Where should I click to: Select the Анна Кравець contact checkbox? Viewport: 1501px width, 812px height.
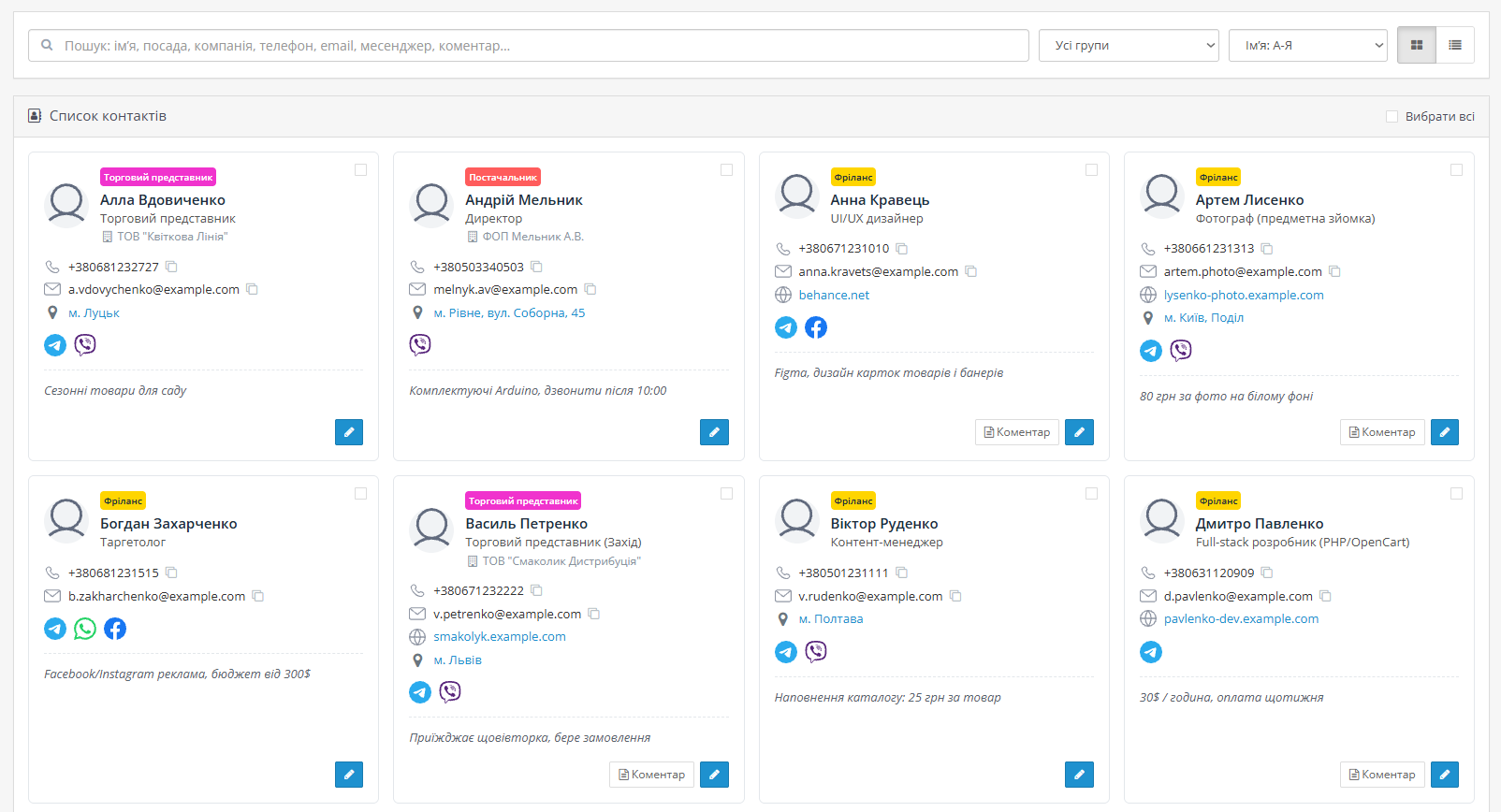[x=1091, y=170]
